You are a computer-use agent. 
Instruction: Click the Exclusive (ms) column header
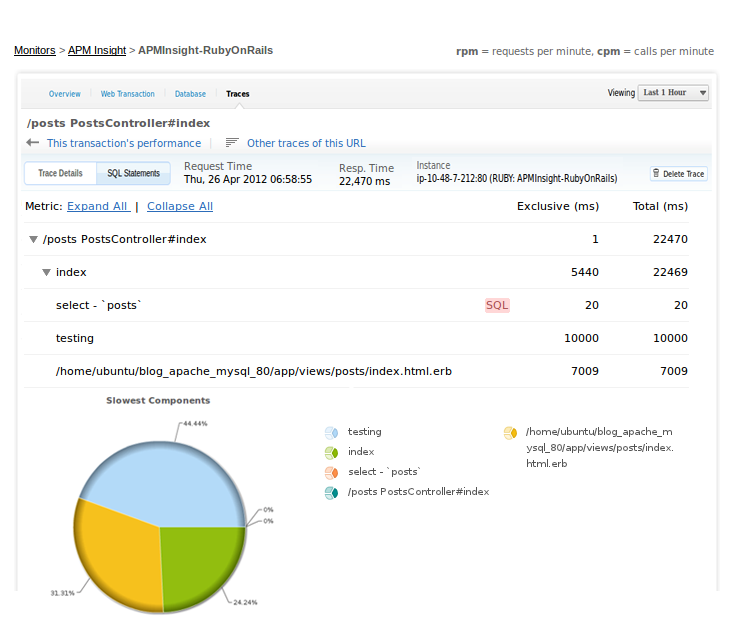558,206
